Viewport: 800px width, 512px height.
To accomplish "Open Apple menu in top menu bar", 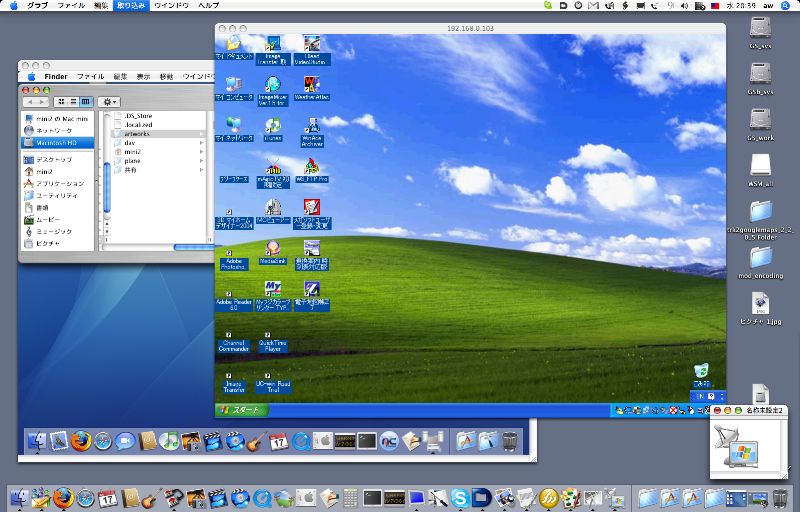I will (13, 6).
